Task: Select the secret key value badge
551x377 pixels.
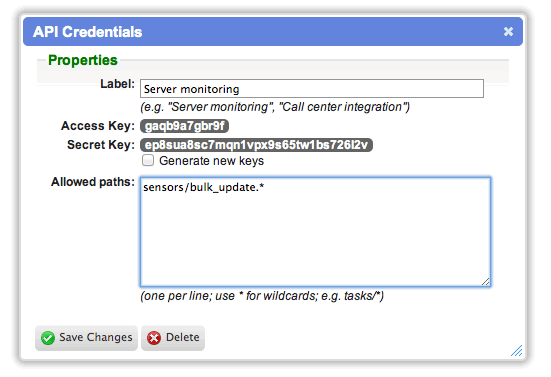Action: point(257,145)
